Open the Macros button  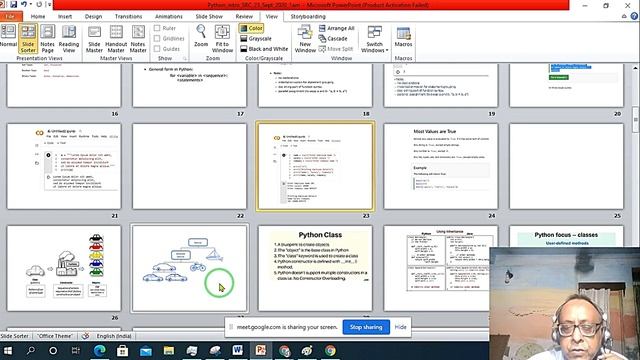(x=403, y=37)
